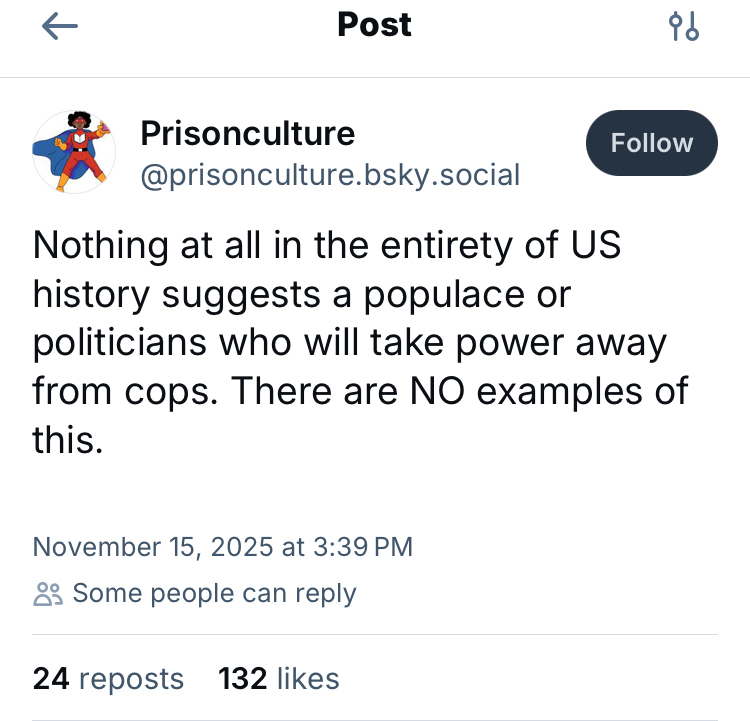Click the @prisonculture.bsky.social handle

[x=330, y=175]
